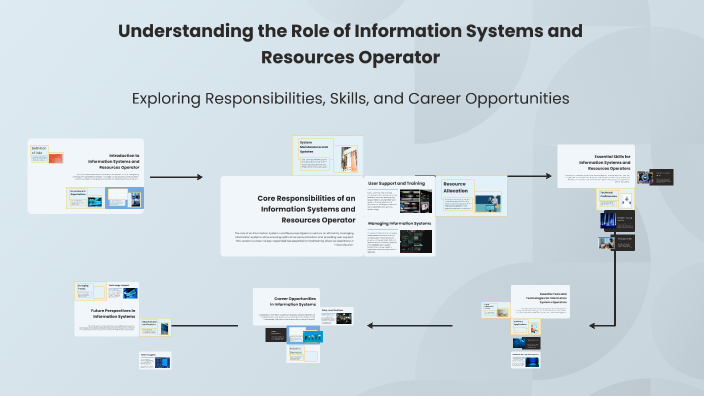Click the presentation title 'Understanding the Role of Information Systems'

(x=350, y=44)
